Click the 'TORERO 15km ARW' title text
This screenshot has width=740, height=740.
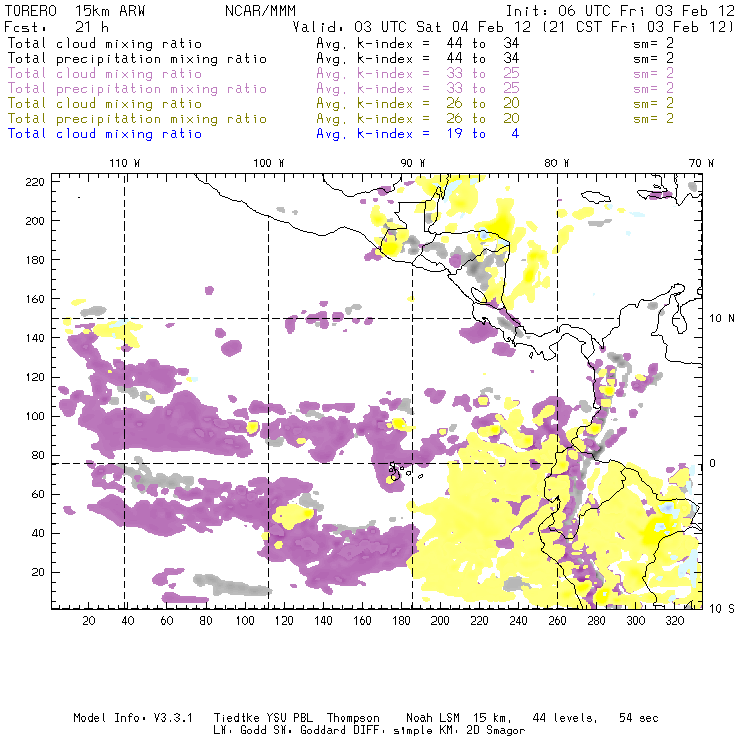[75, 11]
